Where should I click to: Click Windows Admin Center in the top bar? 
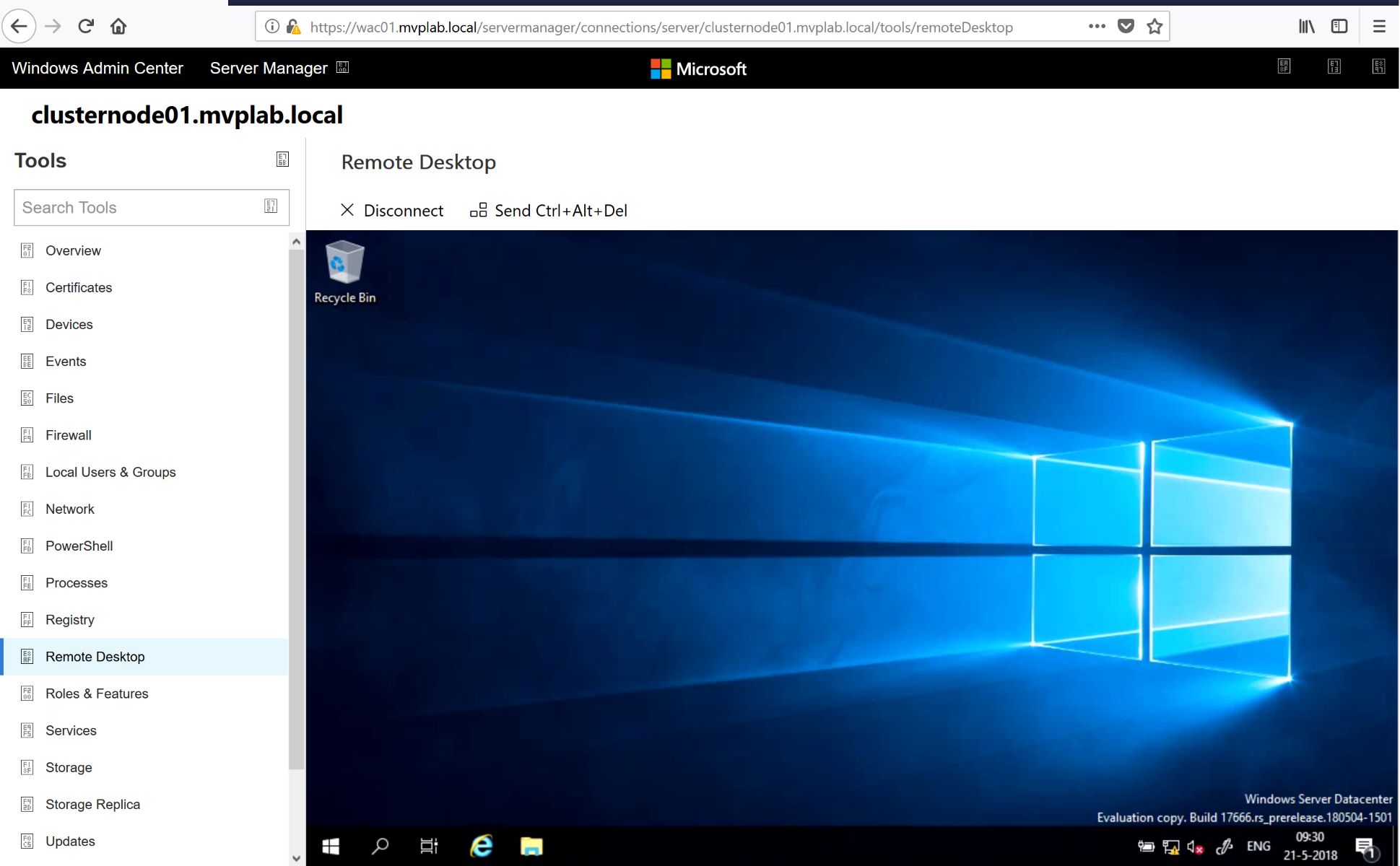tap(97, 68)
